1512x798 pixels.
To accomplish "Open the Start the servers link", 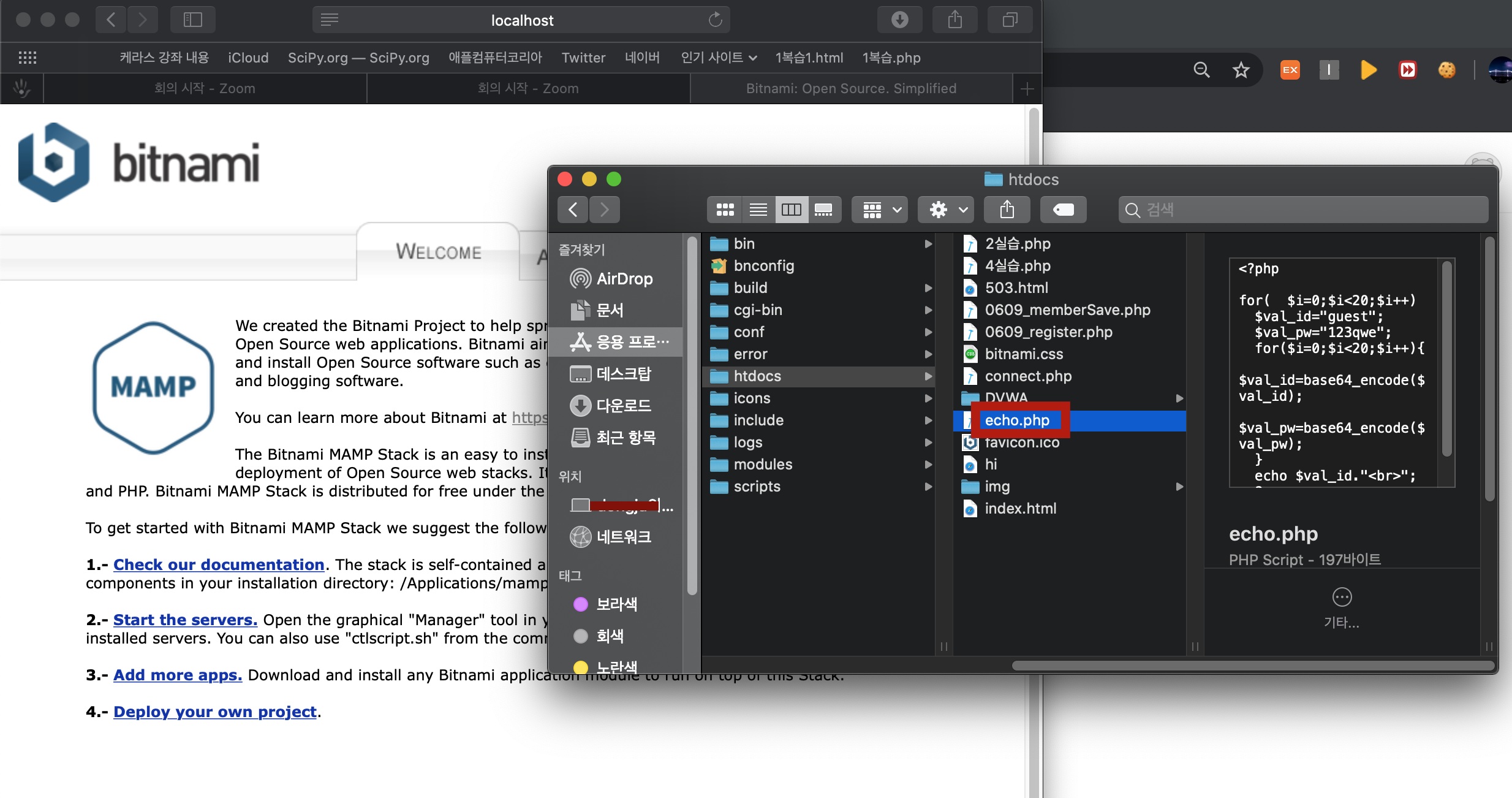I will [x=185, y=620].
